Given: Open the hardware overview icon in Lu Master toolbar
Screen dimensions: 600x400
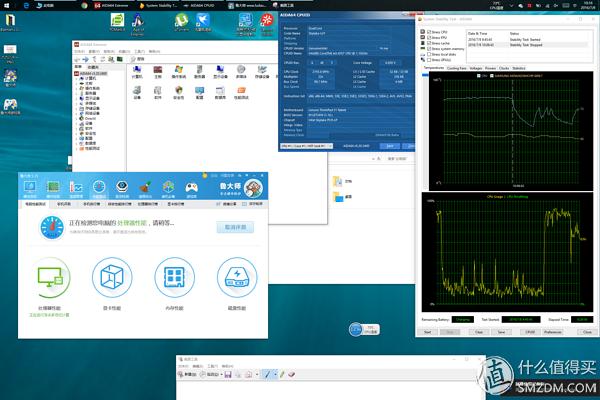Looking at the screenshot, I should (30, 188).
